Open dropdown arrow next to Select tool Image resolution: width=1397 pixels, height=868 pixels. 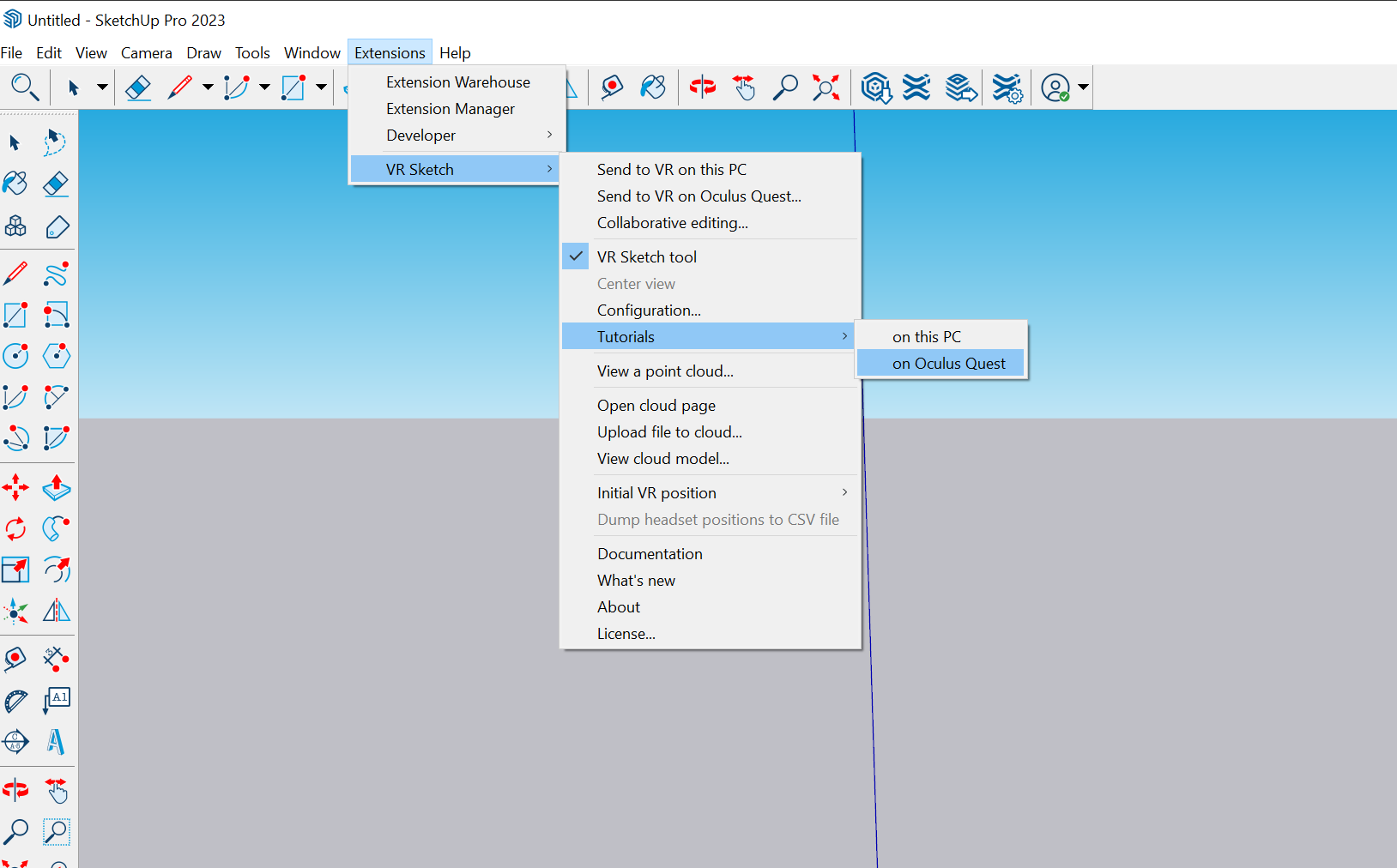point(102,87)
